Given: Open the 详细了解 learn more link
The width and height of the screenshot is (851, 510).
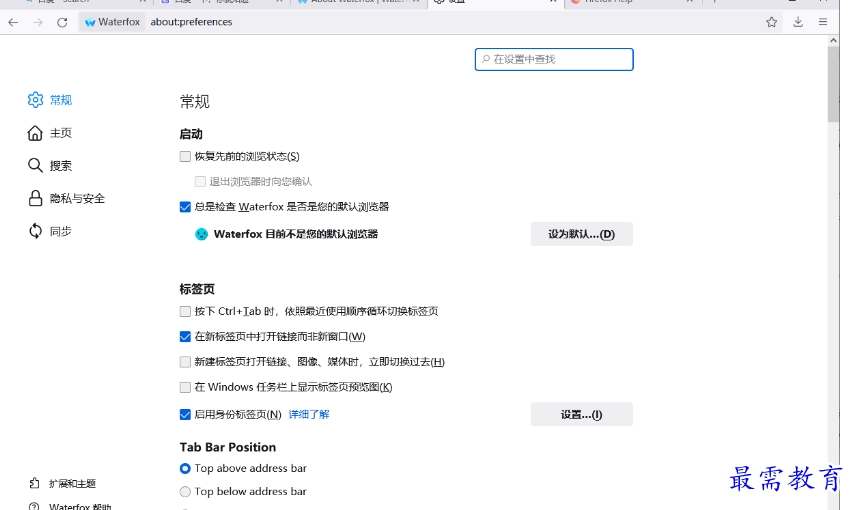Looking at the screenshot, I should click(309, 415).
